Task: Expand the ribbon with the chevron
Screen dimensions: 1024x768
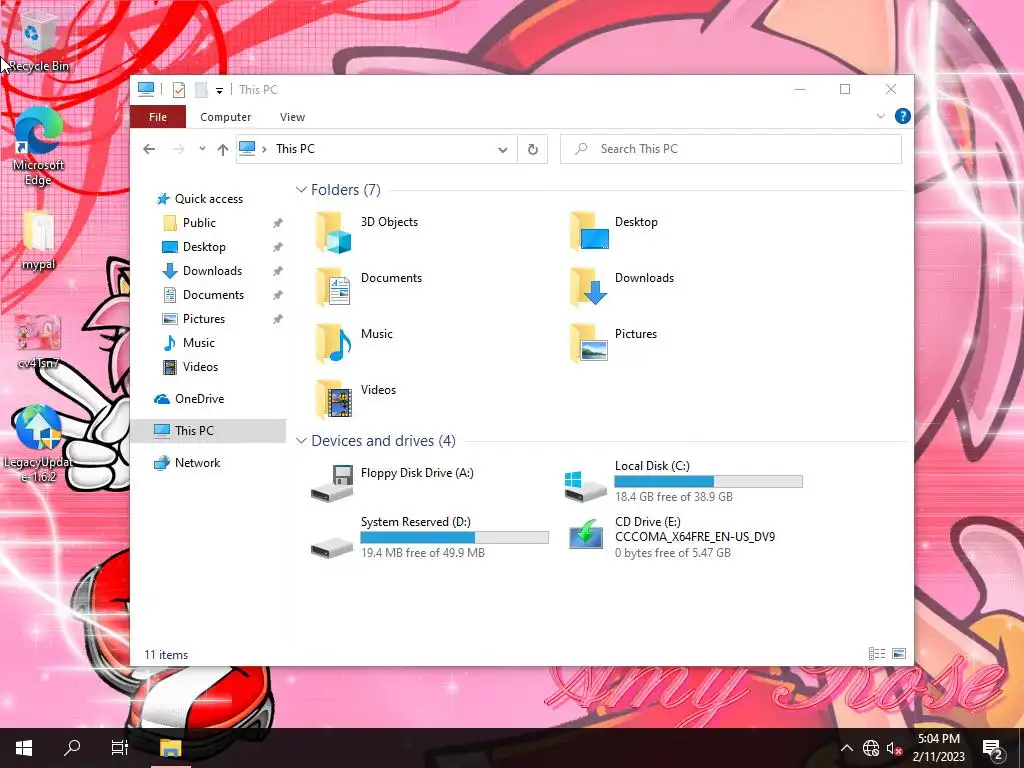Action: 880,116
